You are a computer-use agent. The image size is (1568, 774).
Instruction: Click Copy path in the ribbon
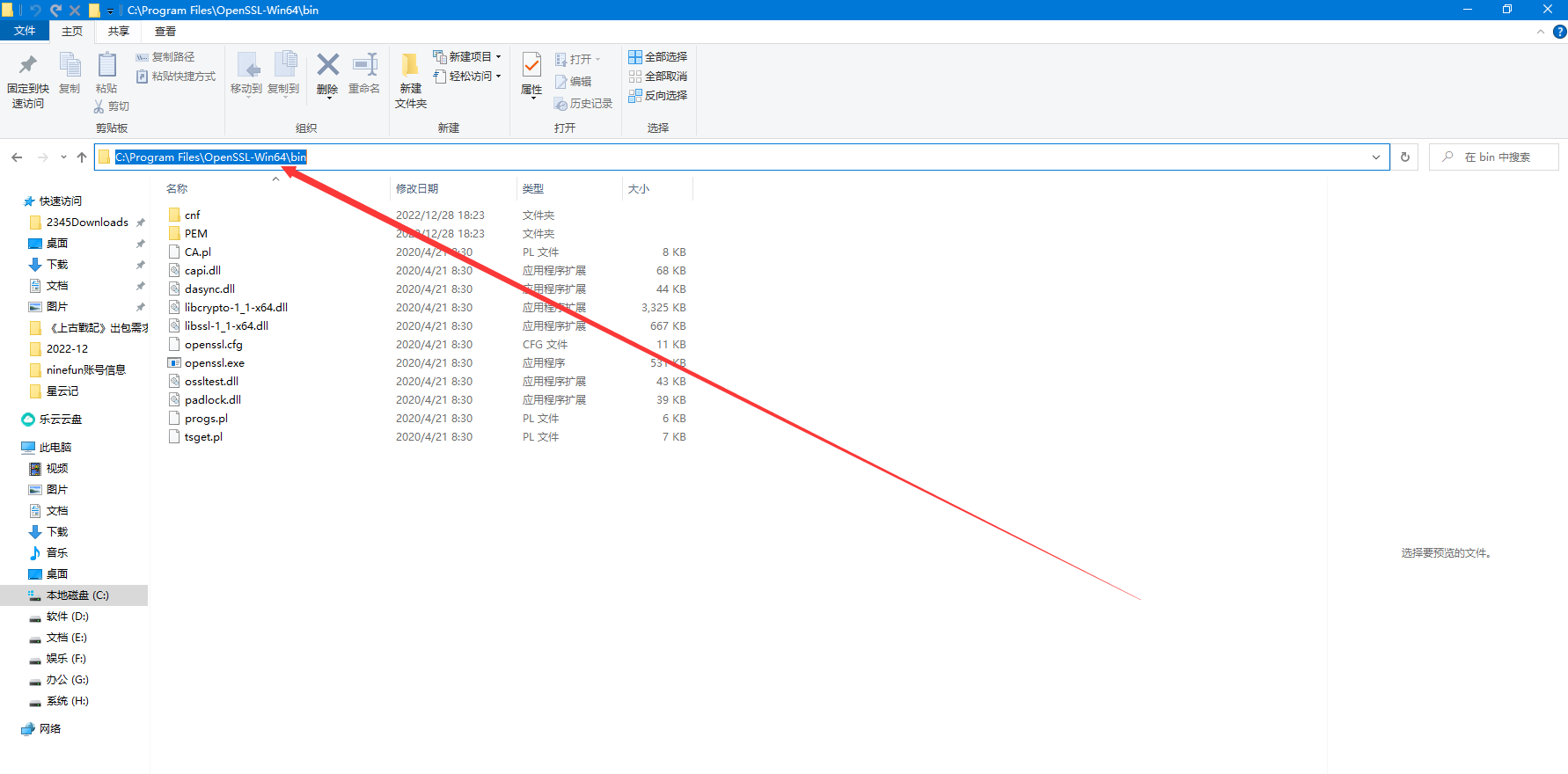coord(165,57)
